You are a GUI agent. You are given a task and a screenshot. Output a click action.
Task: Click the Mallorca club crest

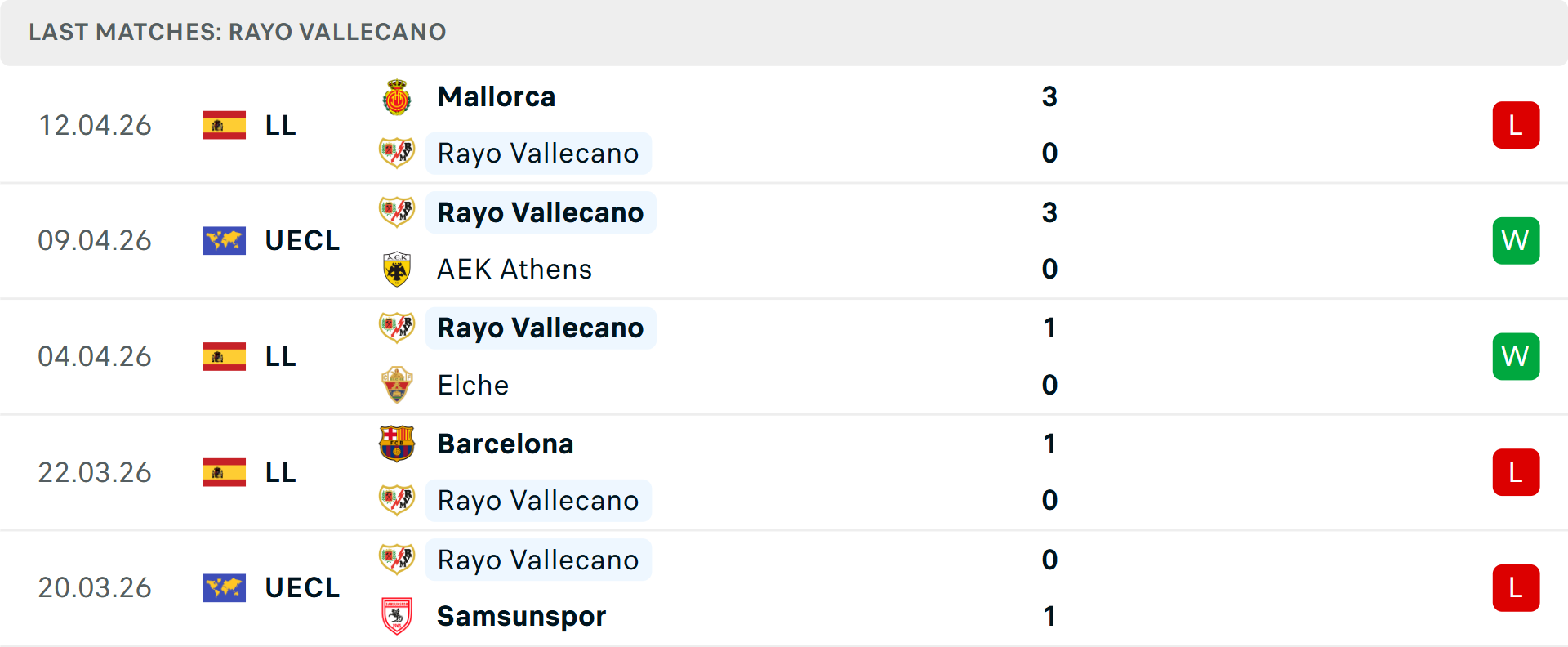(x=398, y=96)
